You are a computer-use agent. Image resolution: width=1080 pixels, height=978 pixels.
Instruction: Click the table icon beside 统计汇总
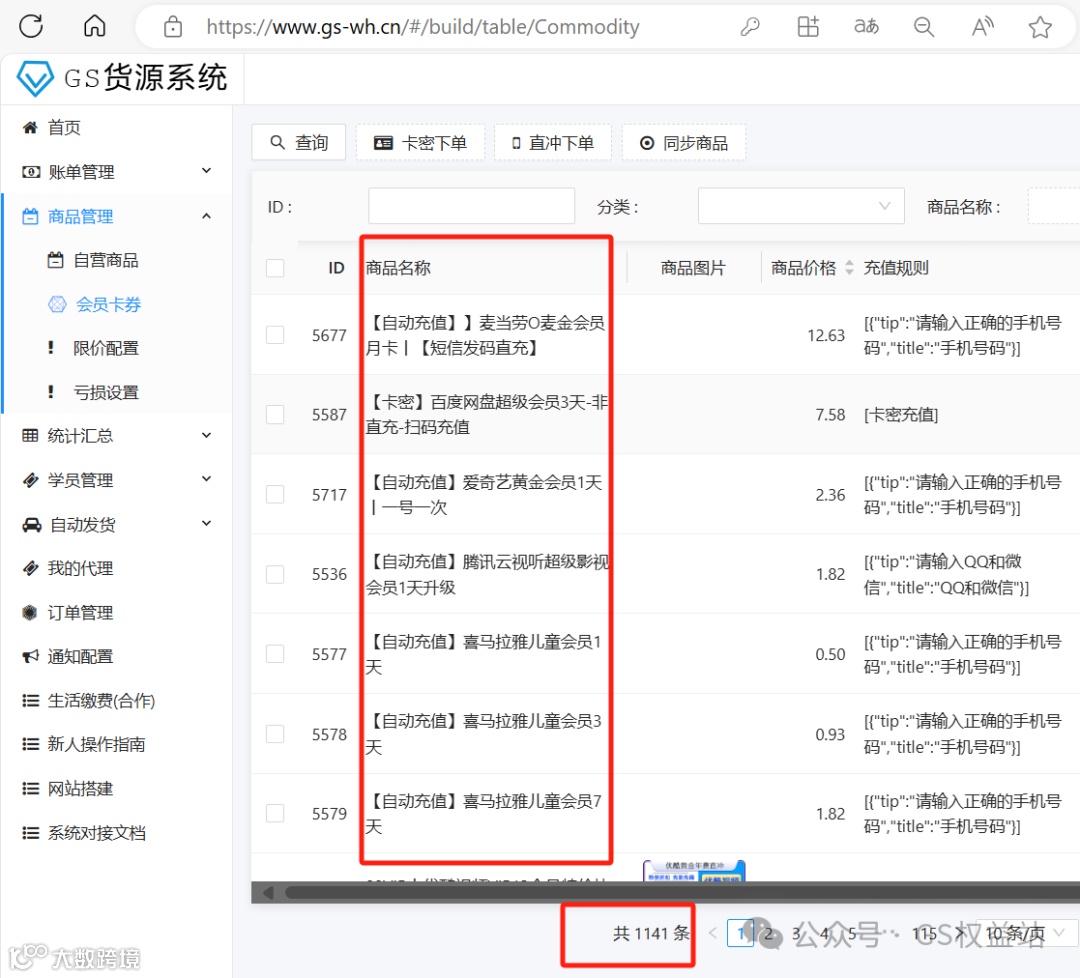[x=30, y=435]
